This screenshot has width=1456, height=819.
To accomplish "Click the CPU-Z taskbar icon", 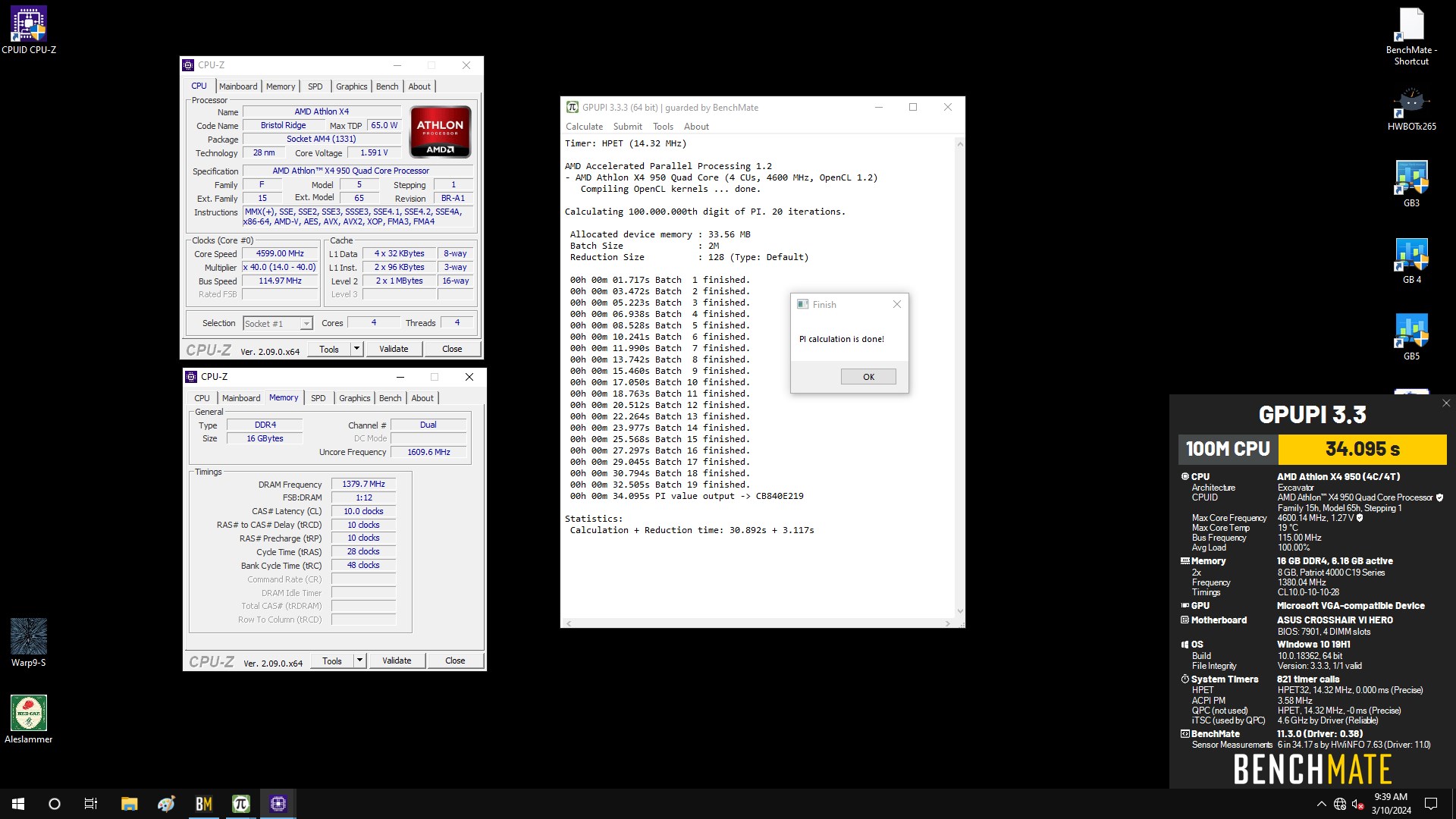I will (278, 804).
